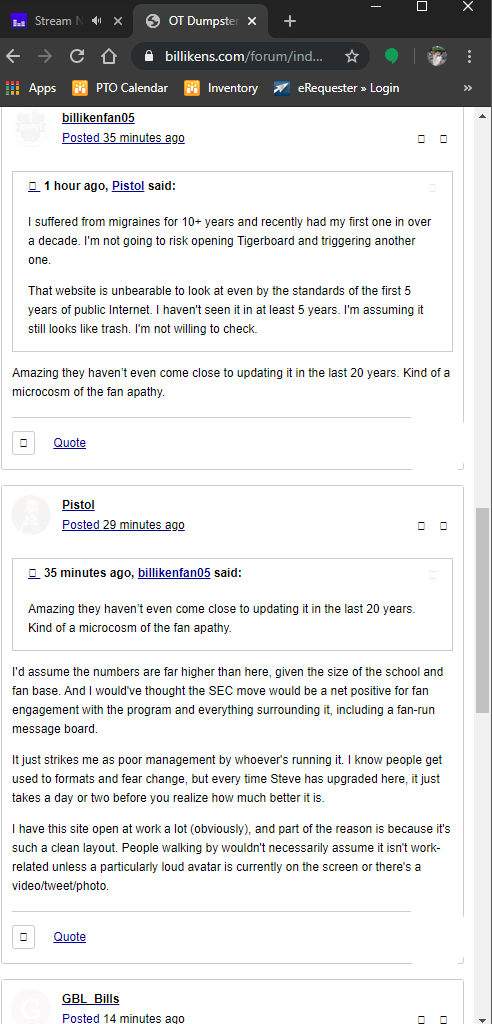
Task: Open the user profile avatar in toolbar
Action: pyautogui.click(x=437, y=57)
